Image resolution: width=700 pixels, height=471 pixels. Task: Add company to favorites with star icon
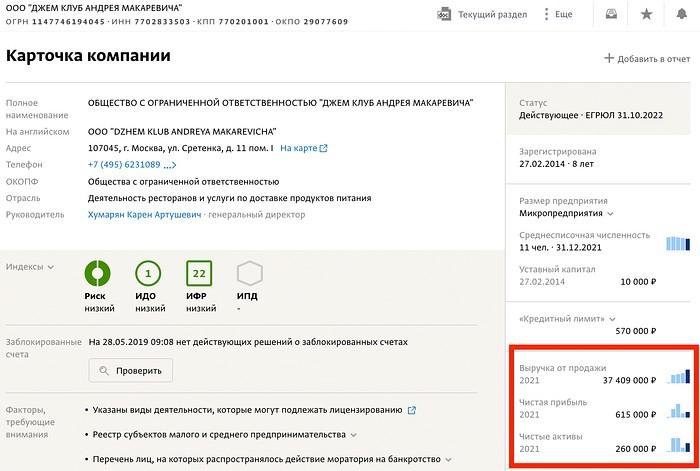coord(646,14)
